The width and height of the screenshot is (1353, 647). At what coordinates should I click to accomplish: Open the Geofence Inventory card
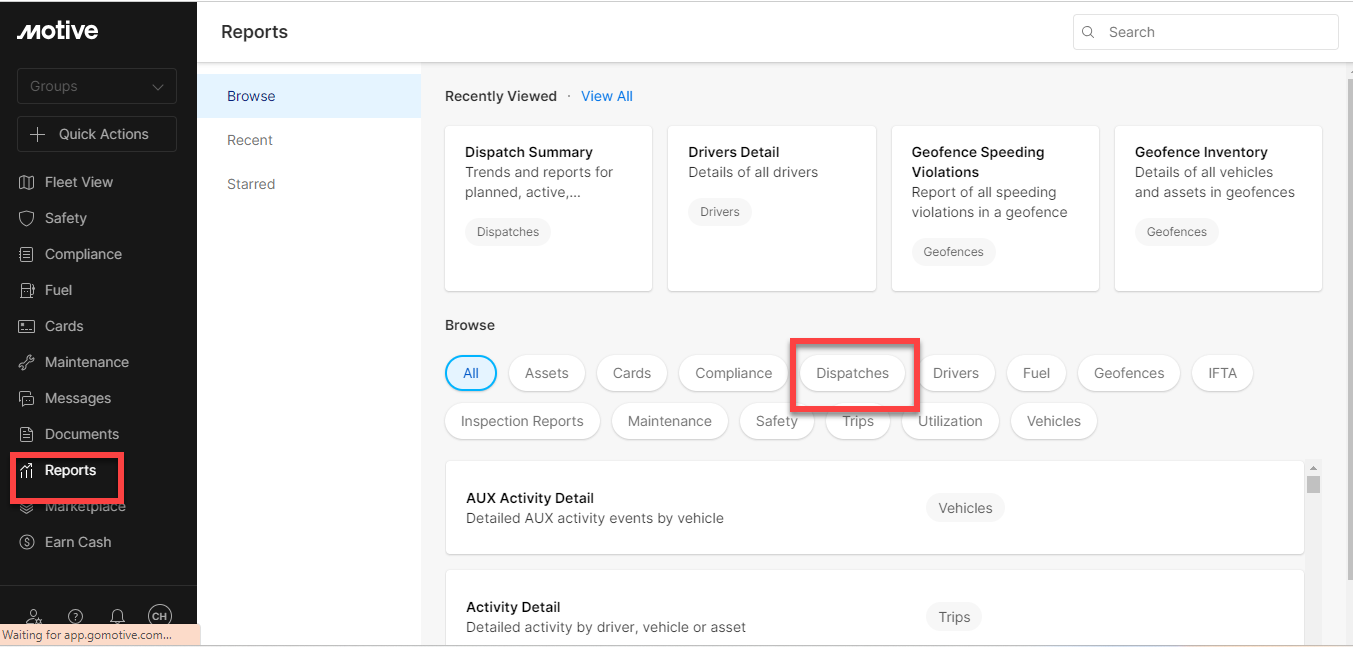[x=1218, y=208]
